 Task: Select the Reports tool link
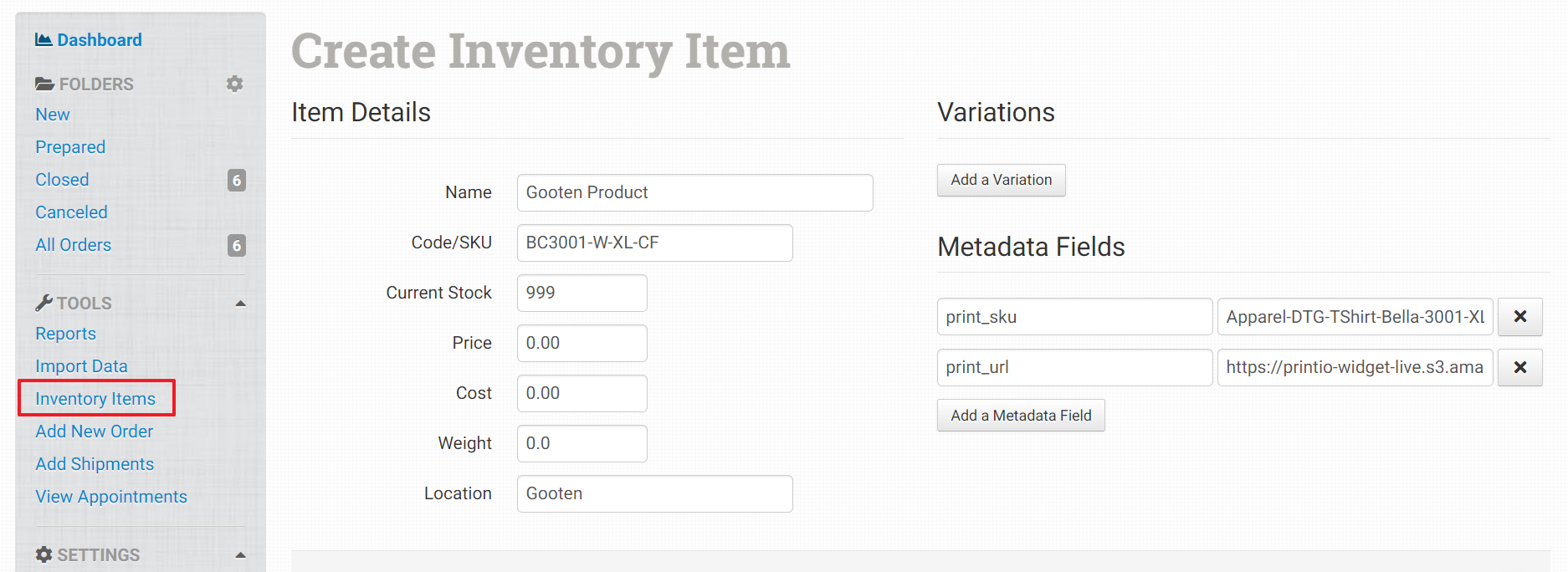(x=65, y=334)
